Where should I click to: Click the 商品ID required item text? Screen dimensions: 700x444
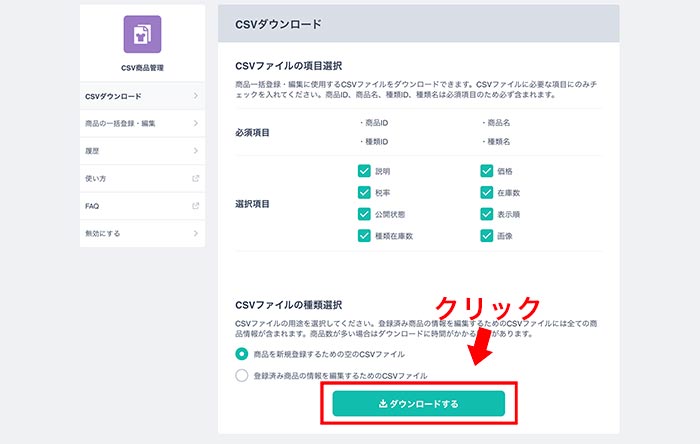pos(376,123)
